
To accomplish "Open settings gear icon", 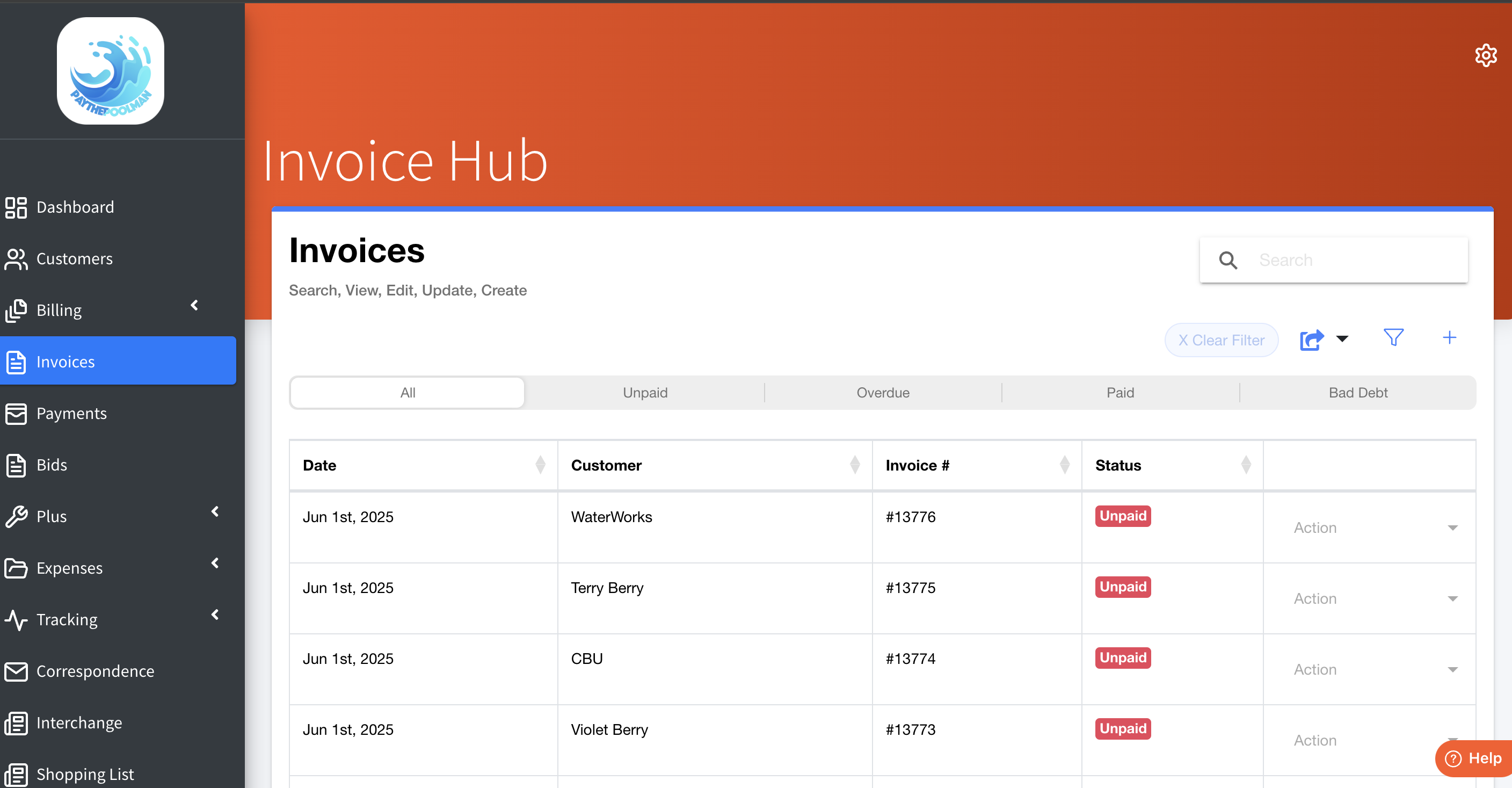I will [1485, 56].
